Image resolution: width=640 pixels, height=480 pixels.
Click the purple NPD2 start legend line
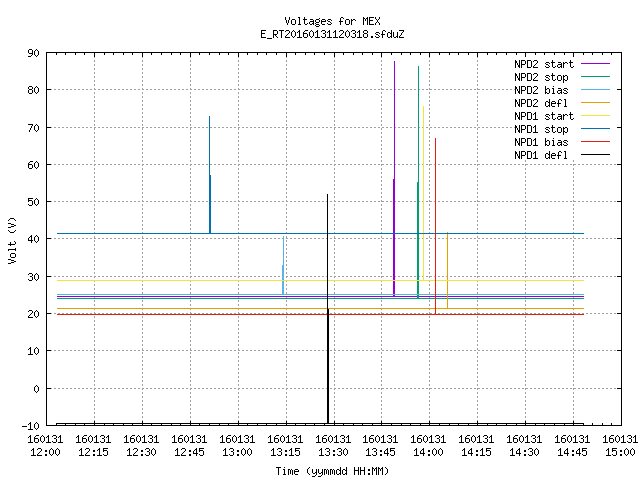[x=595, y=64]
